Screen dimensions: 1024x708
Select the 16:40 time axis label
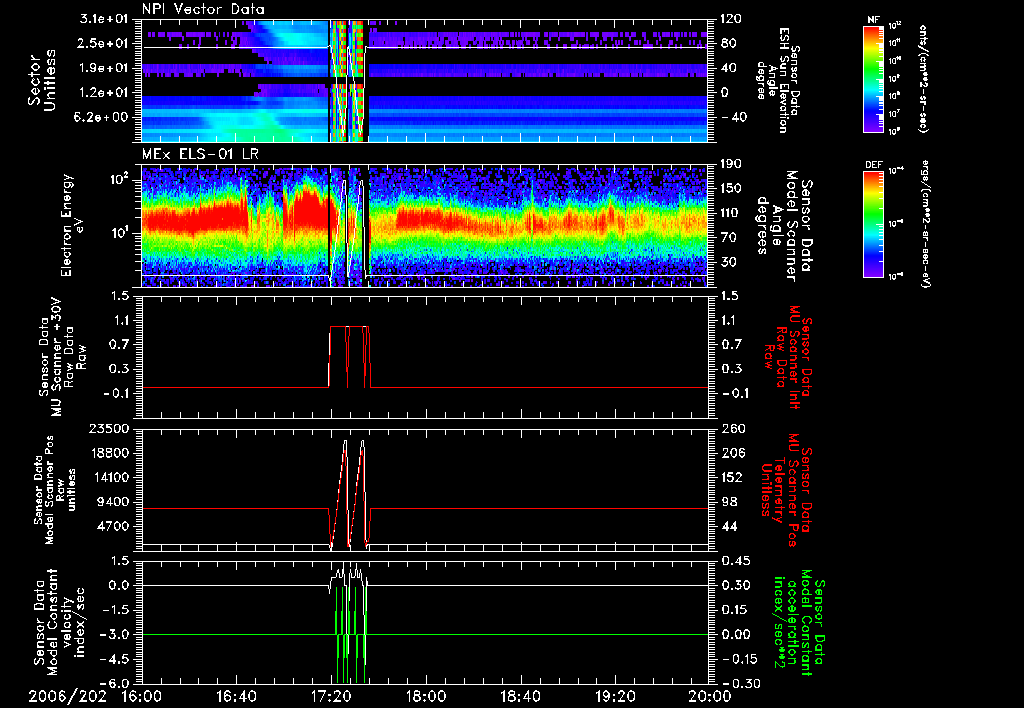coord(236,695)
